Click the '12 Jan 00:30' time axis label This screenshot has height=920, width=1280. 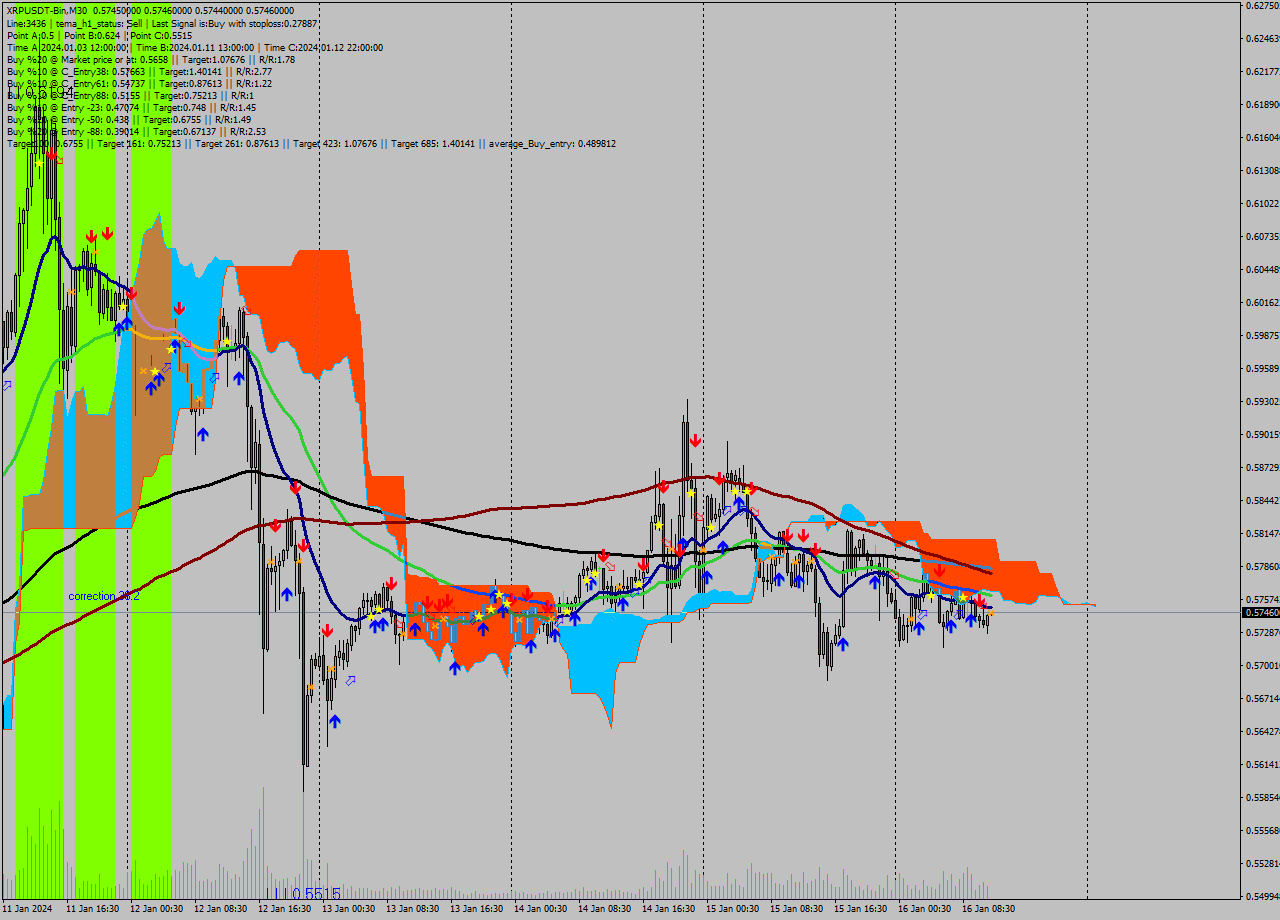[157, 909]
